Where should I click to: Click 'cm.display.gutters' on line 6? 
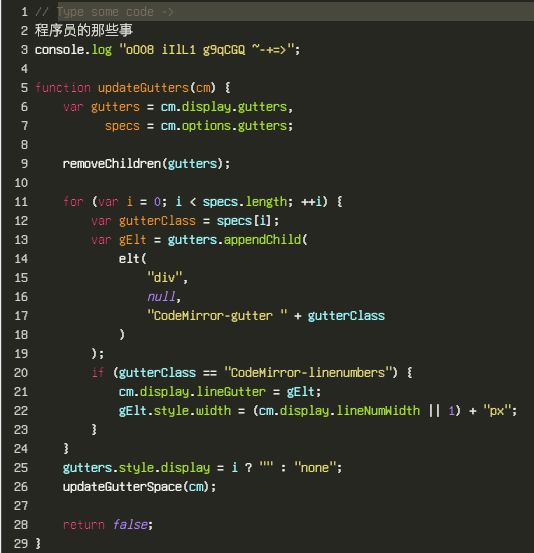coord(224,107)
